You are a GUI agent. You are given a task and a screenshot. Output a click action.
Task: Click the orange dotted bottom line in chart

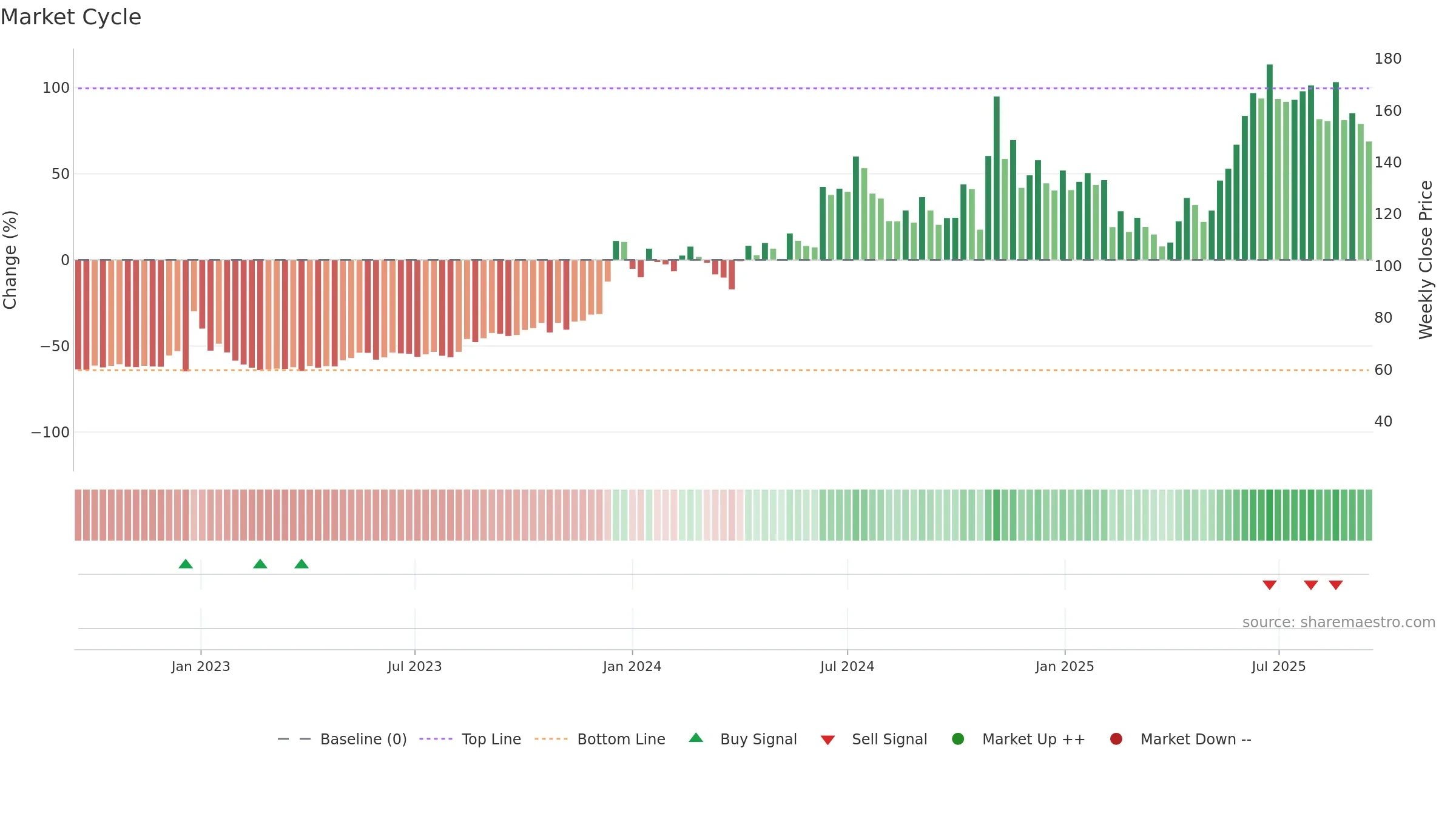(x=723, y=370)
